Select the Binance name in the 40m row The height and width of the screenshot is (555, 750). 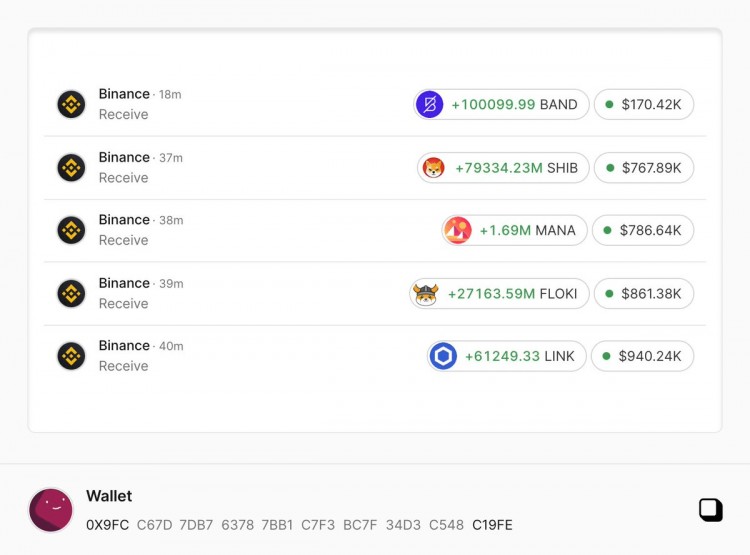click(124, 345)
